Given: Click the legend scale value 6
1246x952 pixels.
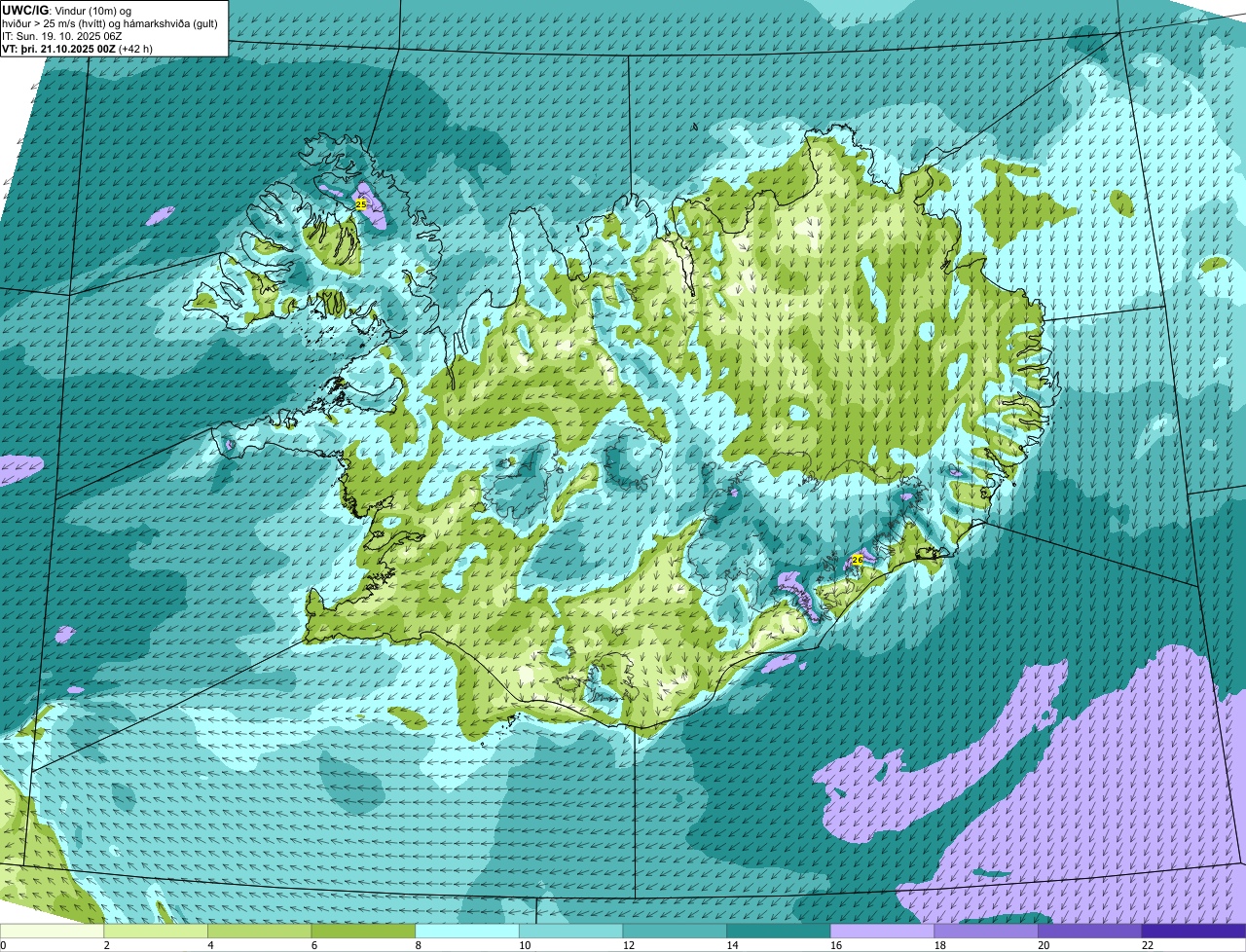Looking at the screenshot, I should coord(314,945).
